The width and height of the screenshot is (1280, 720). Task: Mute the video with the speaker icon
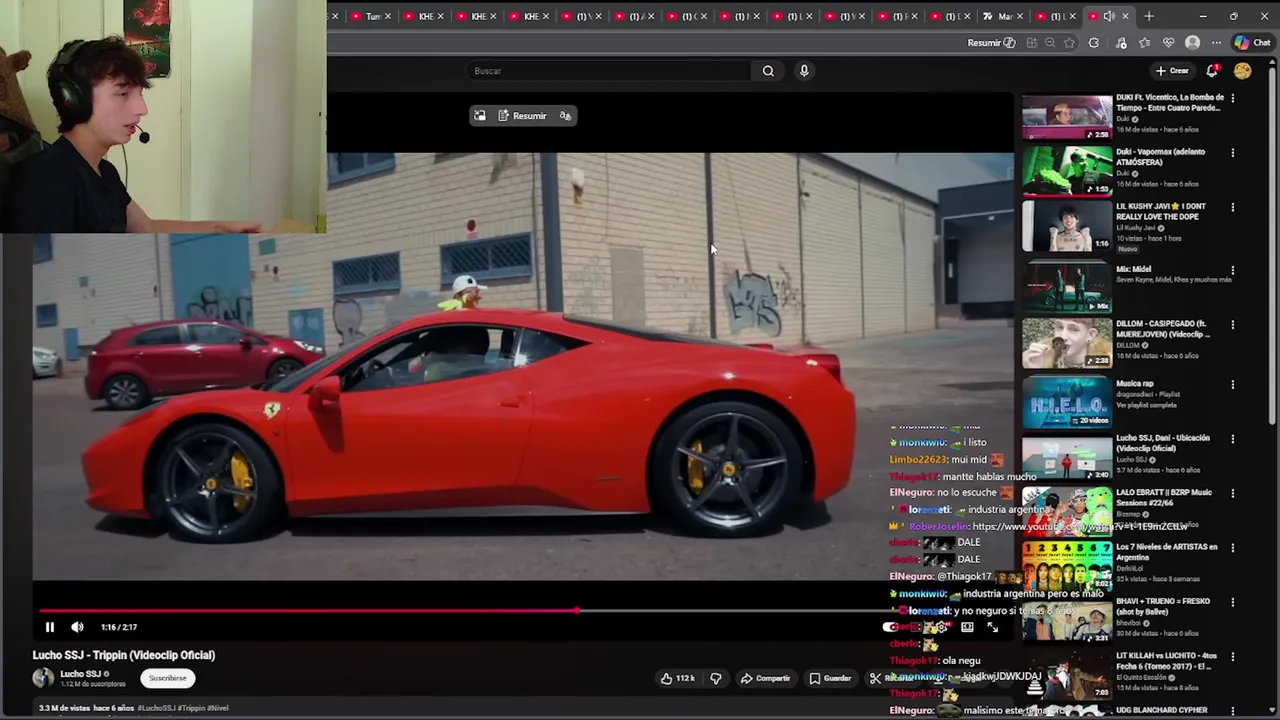click(77, 627)
